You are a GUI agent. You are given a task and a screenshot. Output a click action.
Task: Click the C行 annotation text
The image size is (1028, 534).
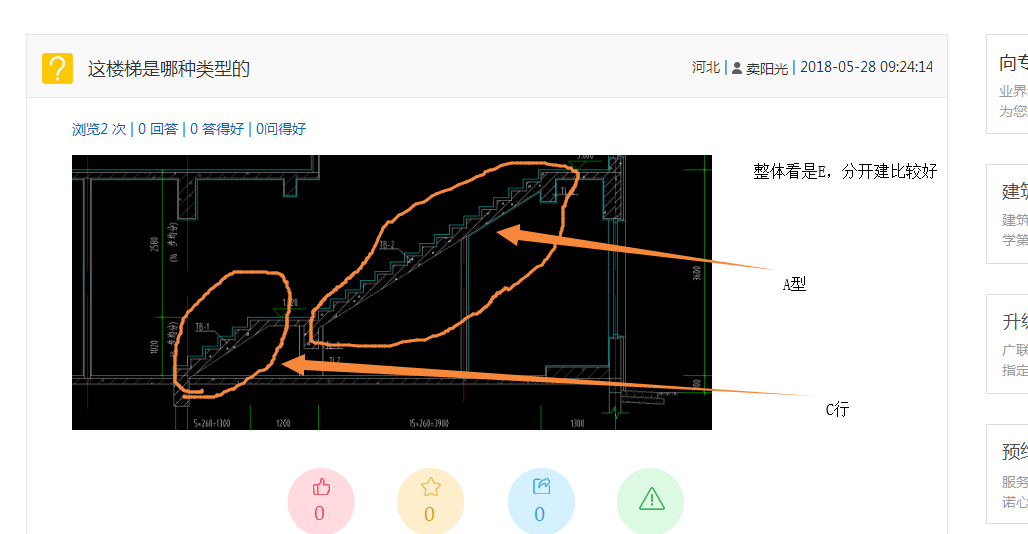point(837,410)
